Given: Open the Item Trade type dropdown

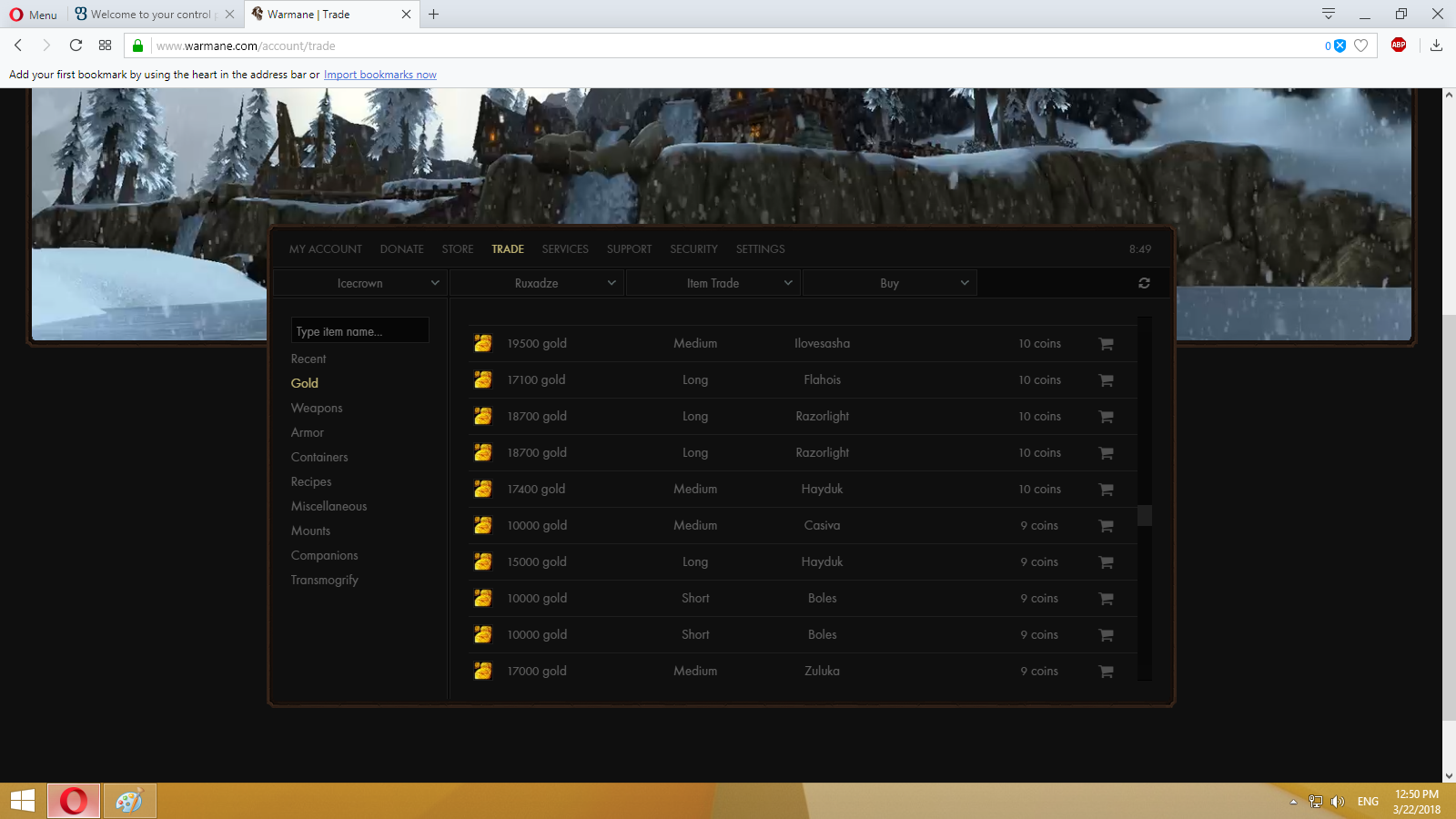Looking at the screenshot, I should click(x=713, y=283).
